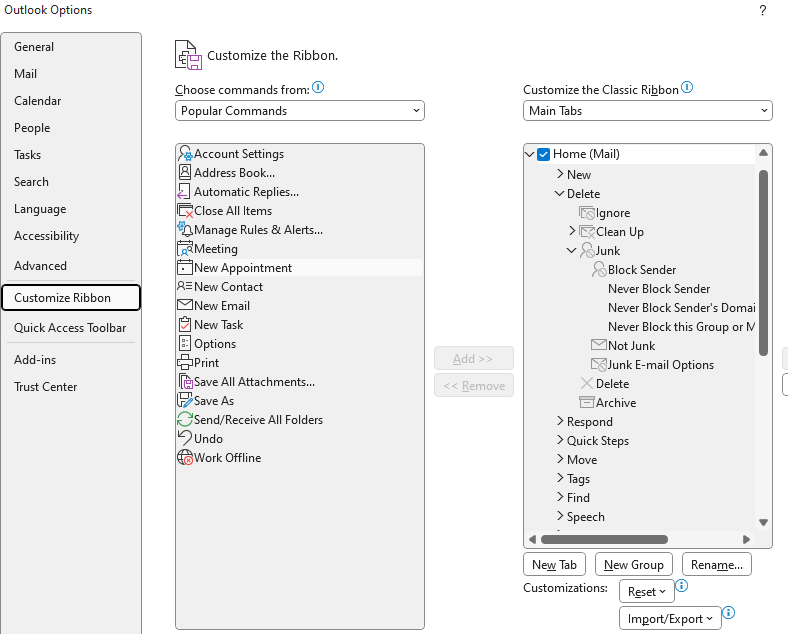Screen dimensions: 788x634
Task: Expand the Clean Up item
Action: [x=572, y=231]
